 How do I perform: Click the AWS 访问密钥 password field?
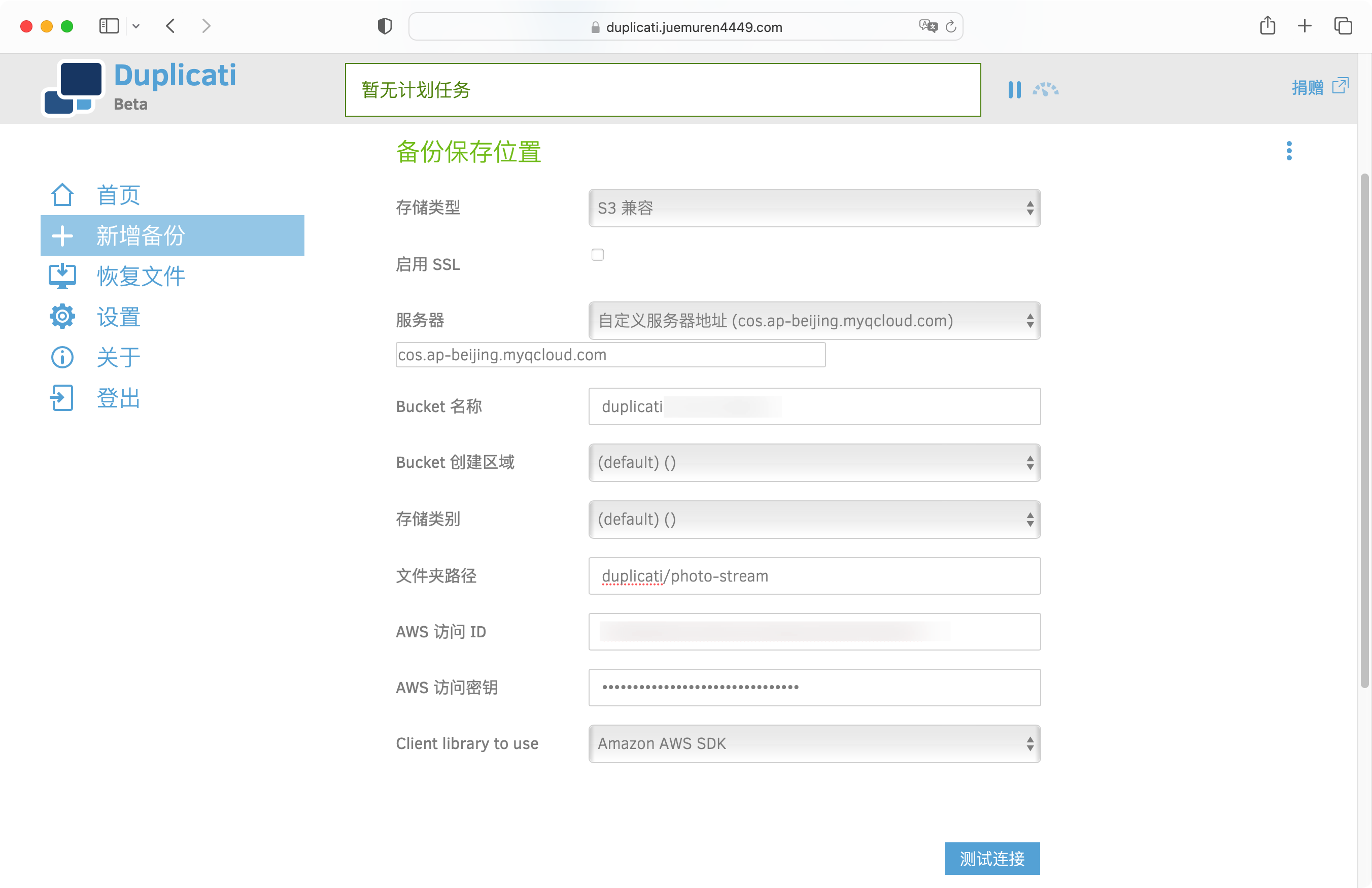point(814,688)
